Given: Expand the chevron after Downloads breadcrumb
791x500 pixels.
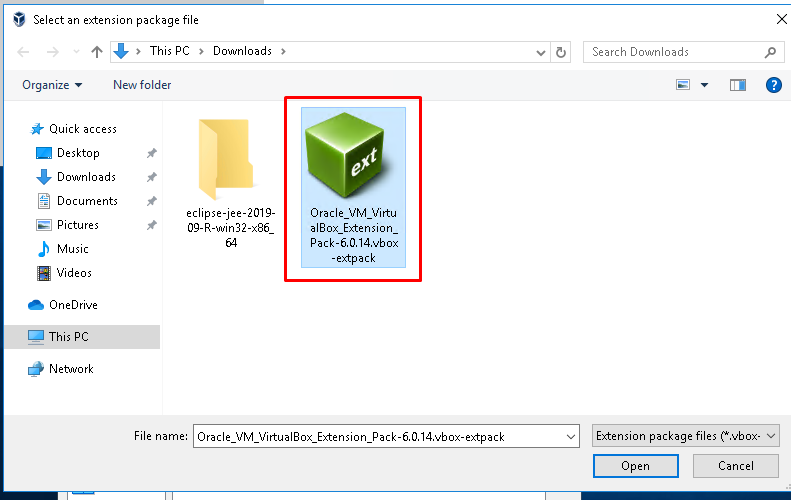Looking at the screenshot, I should point(283,51).
